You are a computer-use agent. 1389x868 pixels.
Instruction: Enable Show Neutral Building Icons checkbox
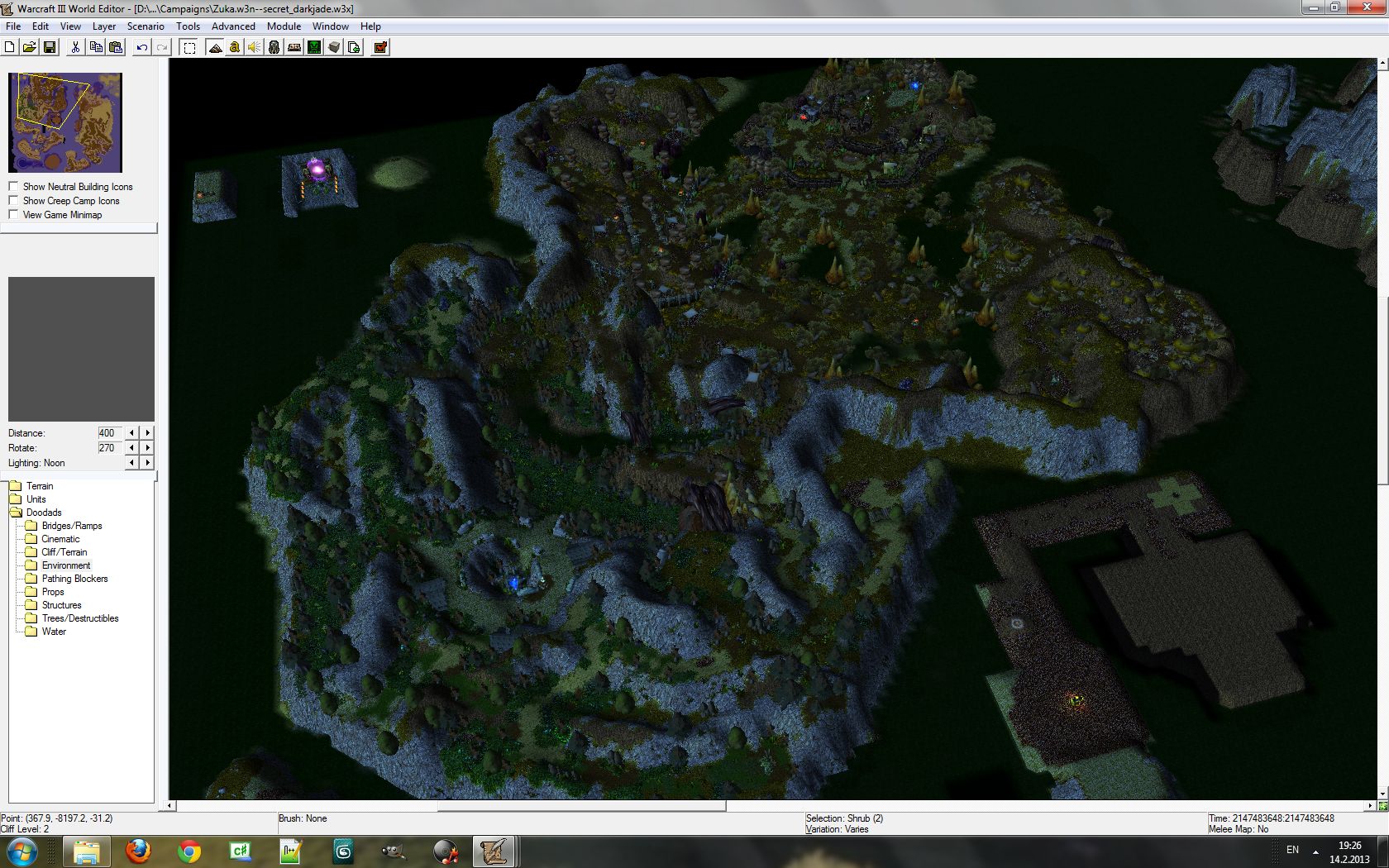click(x=13, y=187)
